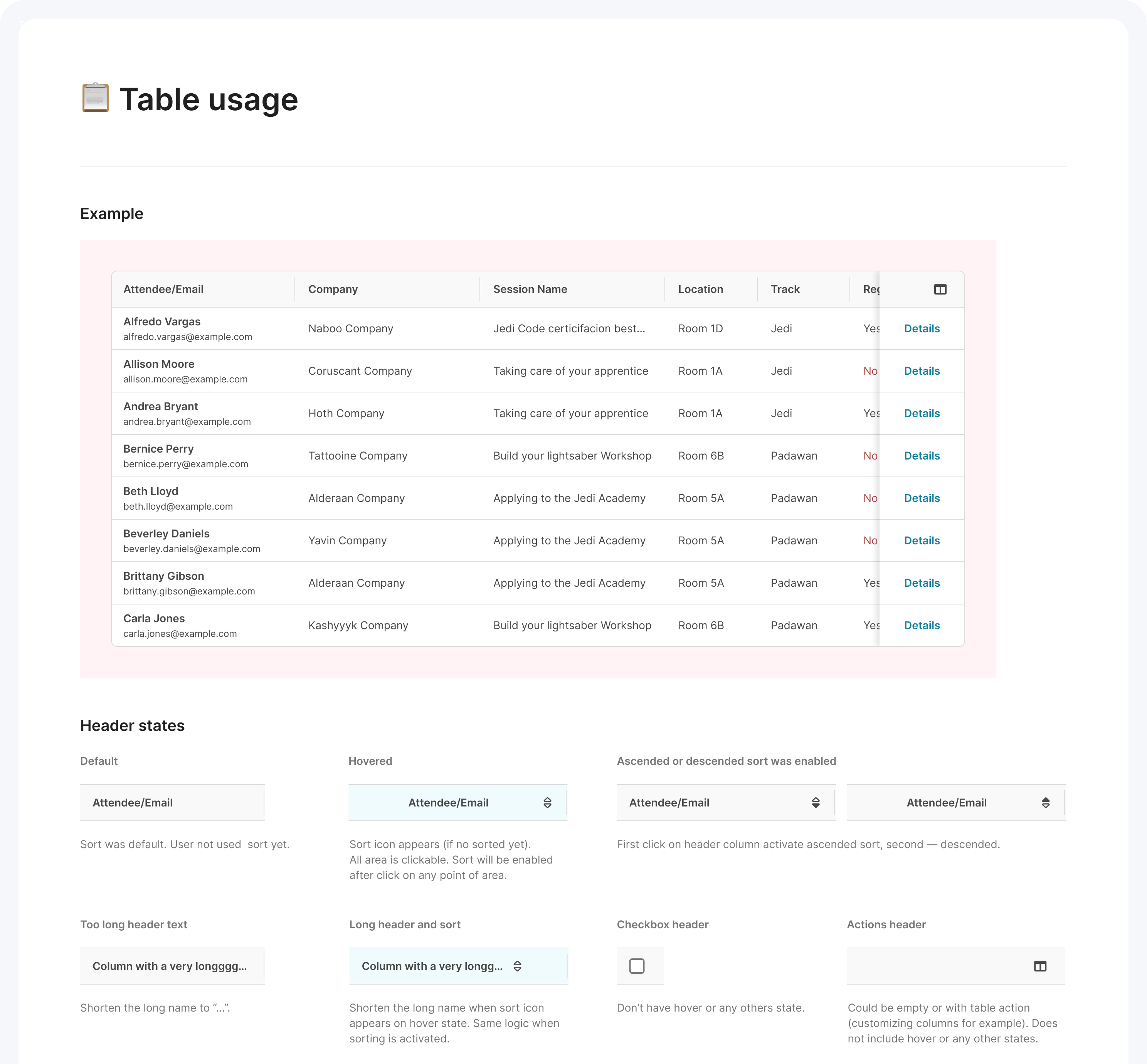The width and height of the screenshot is (1147, 1064).
Task: Click the 'Header states' heading
Action: [x=132, y=726]
